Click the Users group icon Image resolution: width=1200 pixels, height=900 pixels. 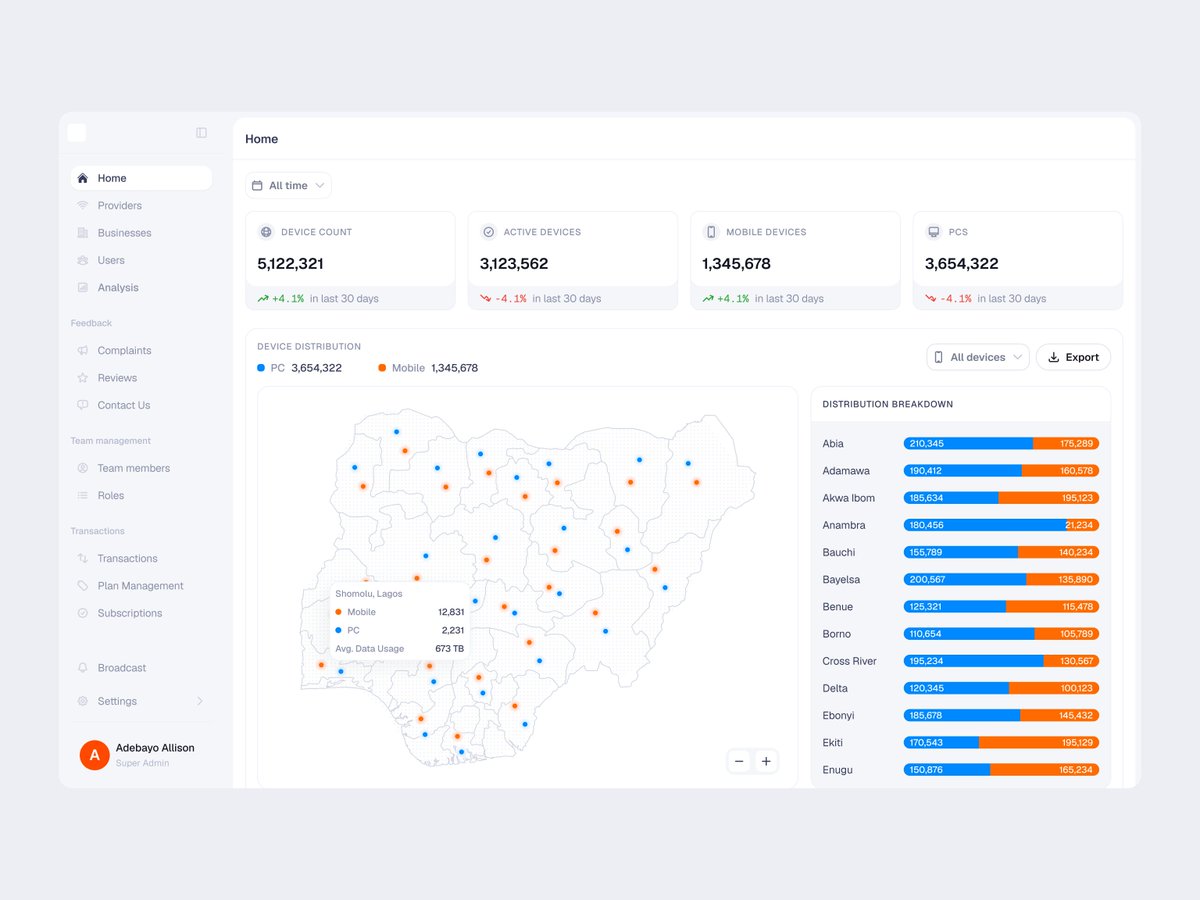point(83,260)
